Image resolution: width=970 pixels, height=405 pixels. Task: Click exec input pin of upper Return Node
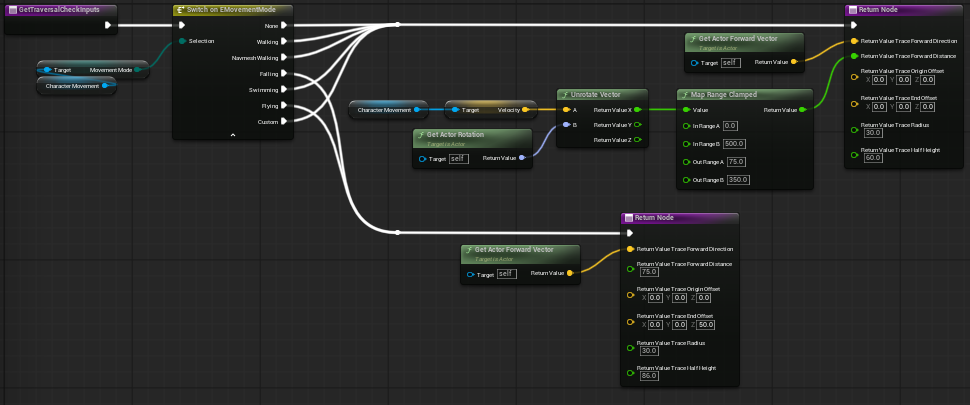(854, 25)
